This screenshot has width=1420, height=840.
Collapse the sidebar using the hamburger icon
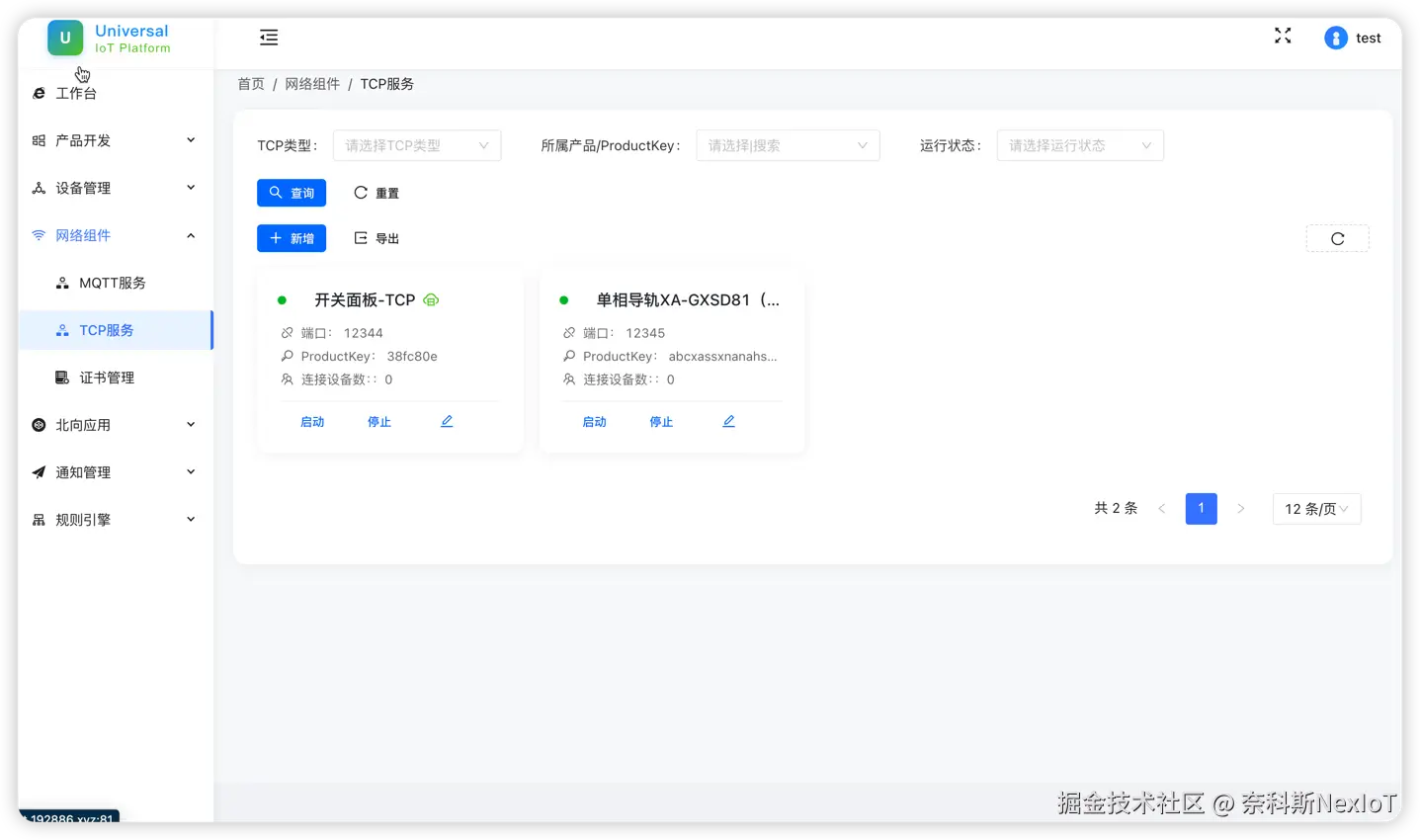coord(268,37)
